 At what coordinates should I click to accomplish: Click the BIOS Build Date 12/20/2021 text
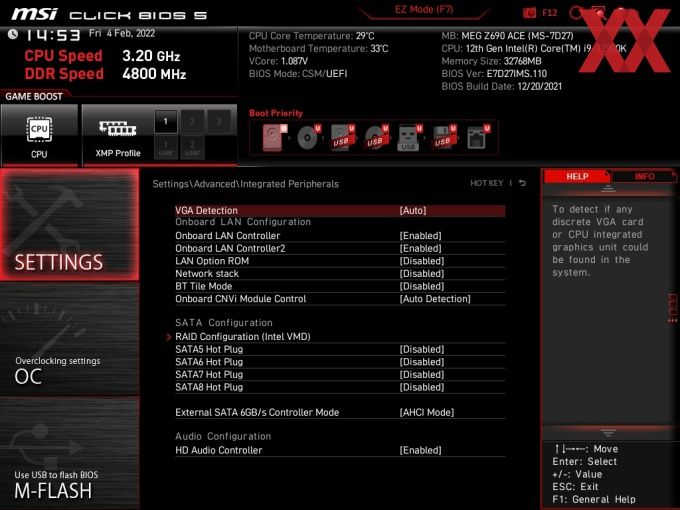click(x=502, y=86)
